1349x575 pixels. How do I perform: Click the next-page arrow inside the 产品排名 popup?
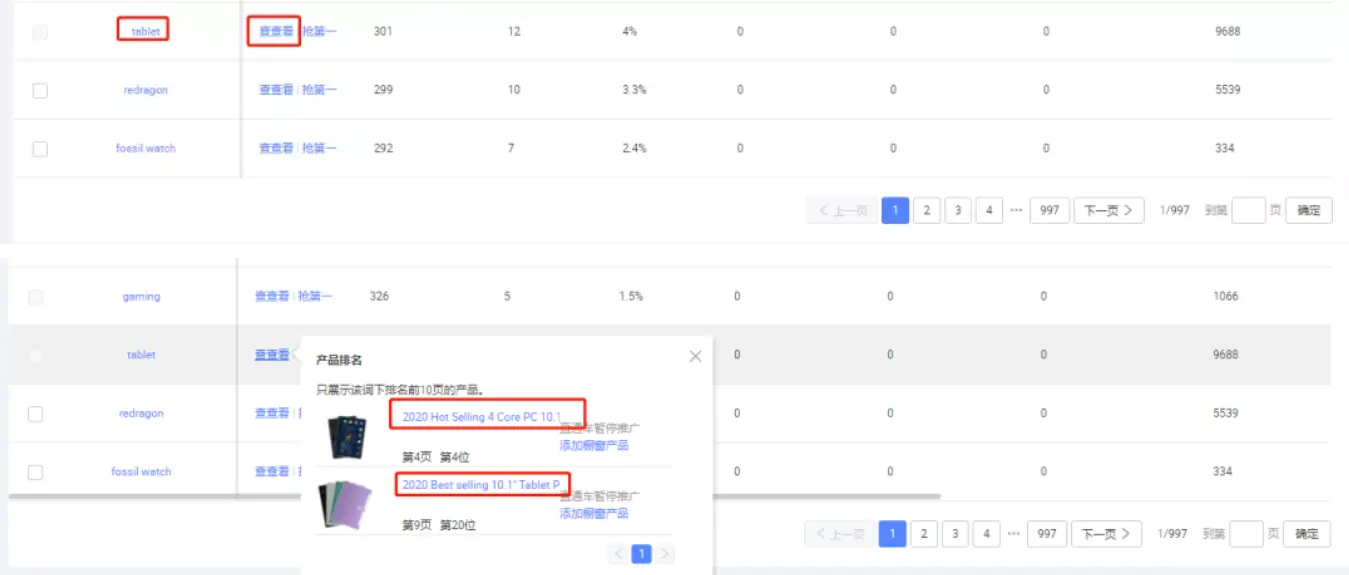(x=665, y=553)
